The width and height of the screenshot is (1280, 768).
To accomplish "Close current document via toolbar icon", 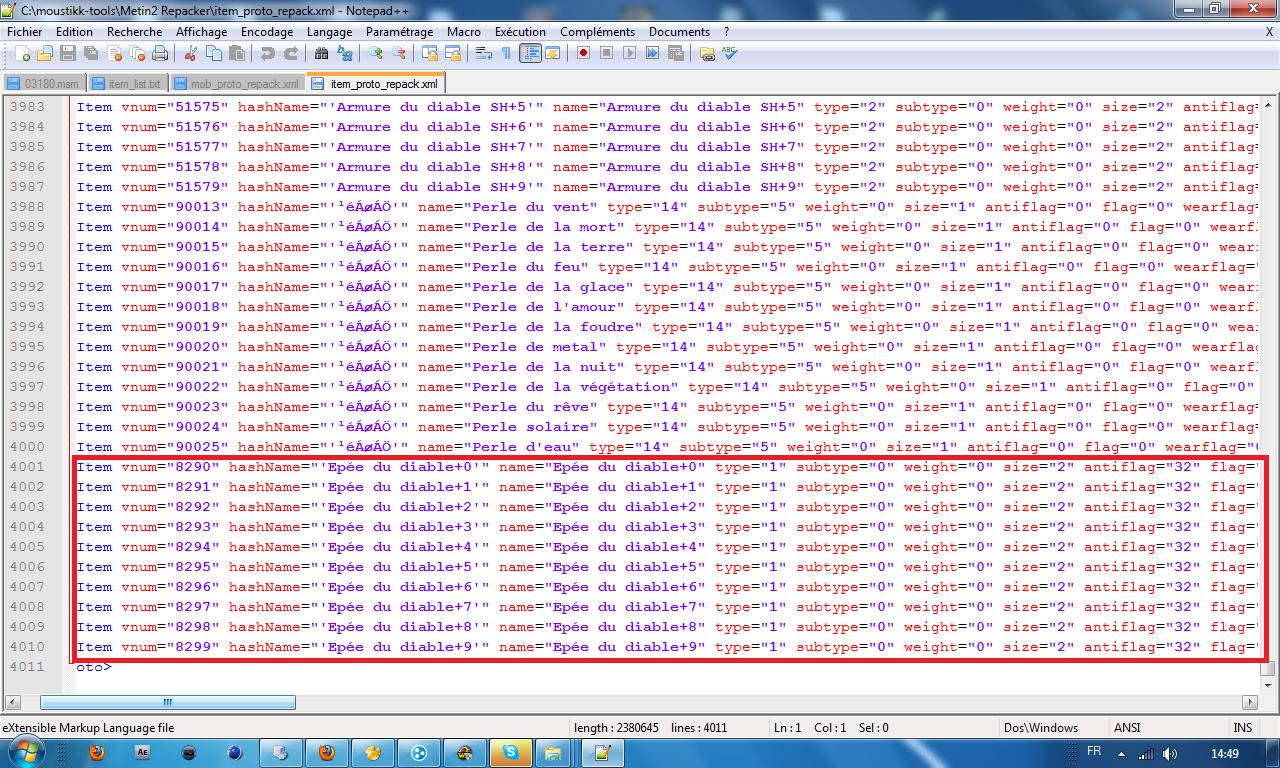I will click(x=113, y=53).
